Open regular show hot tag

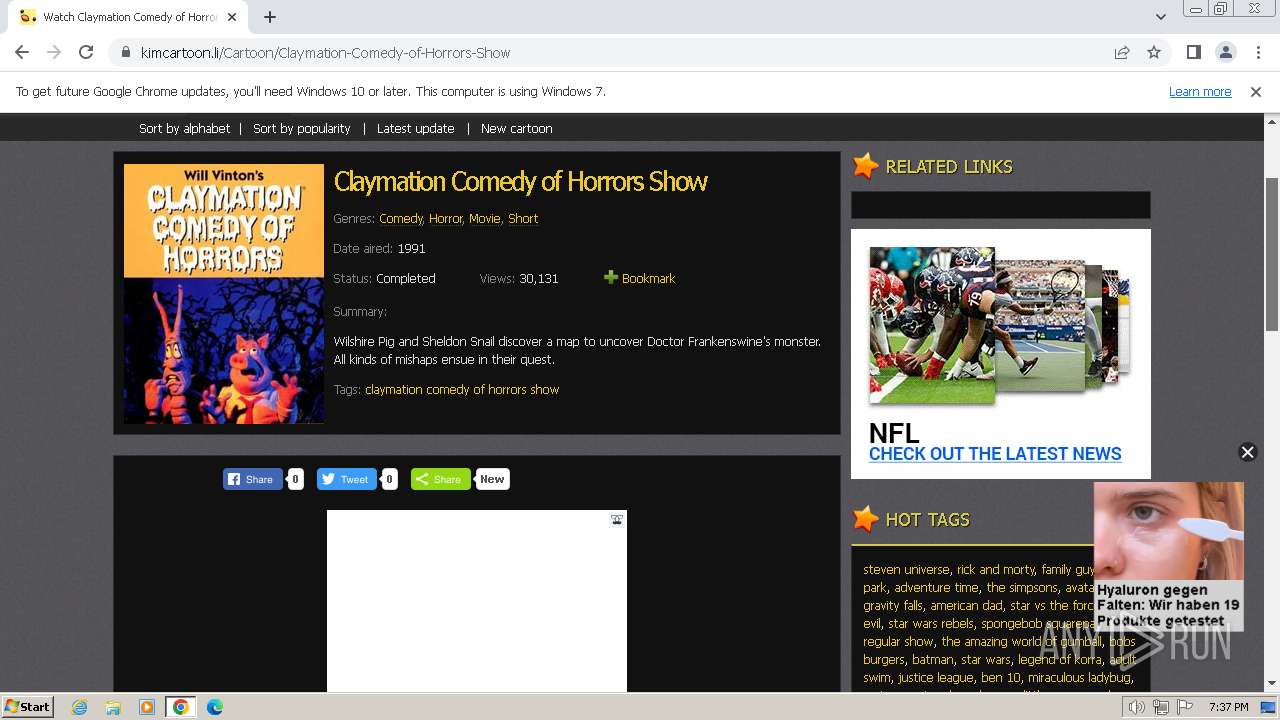(898, 641)
